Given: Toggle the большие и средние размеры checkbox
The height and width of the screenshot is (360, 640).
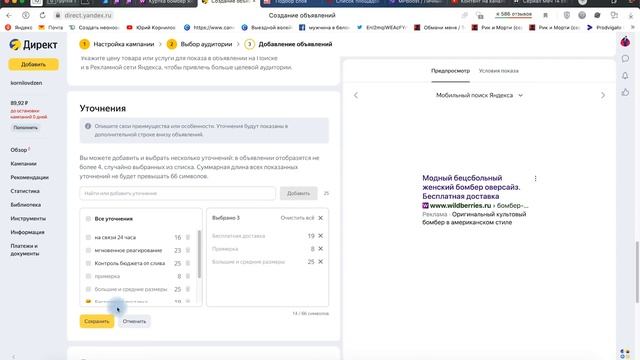Looking at the screenshot, I should [x=88, y=289].
